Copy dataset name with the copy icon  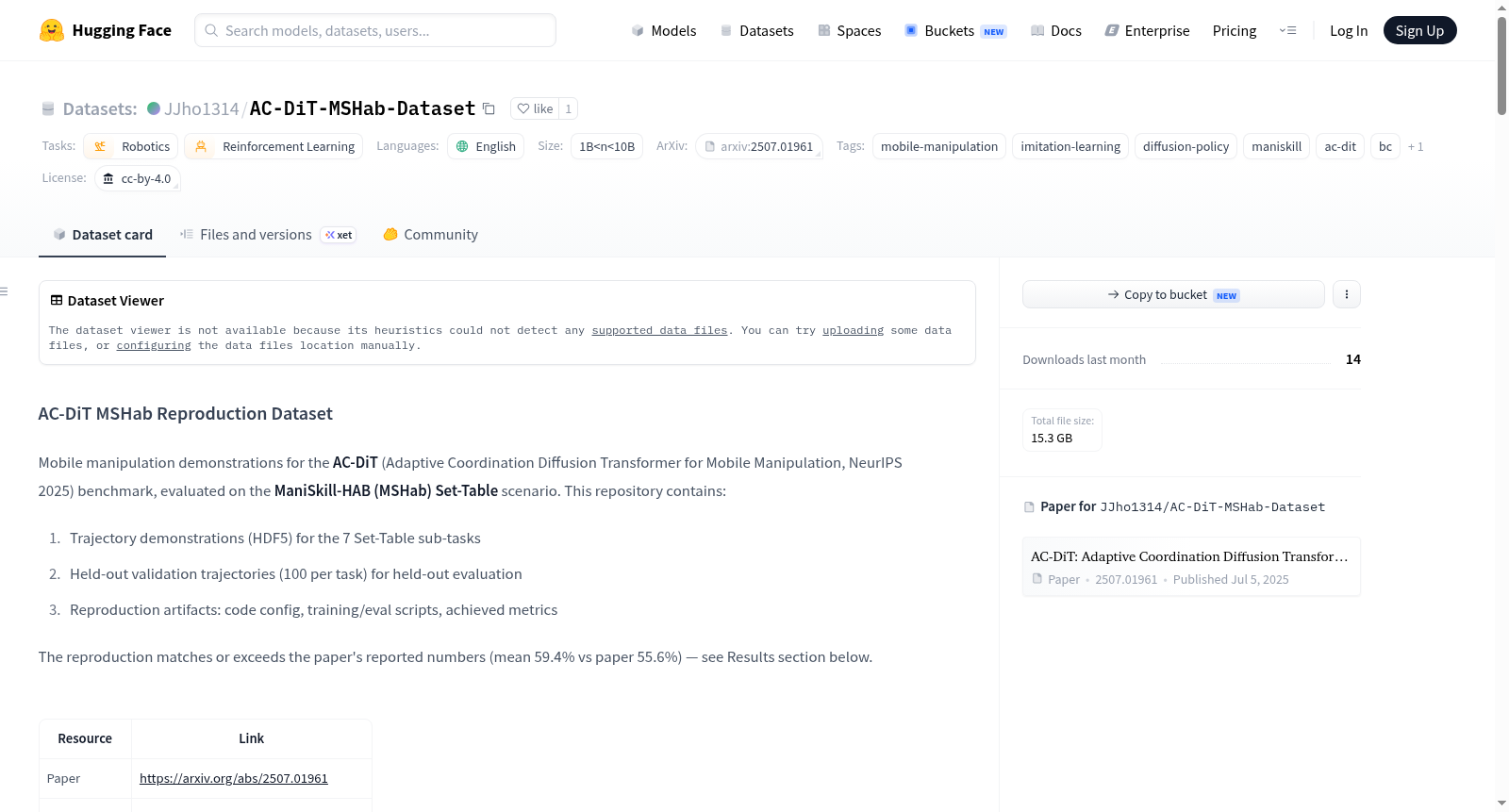coord(489,108)
